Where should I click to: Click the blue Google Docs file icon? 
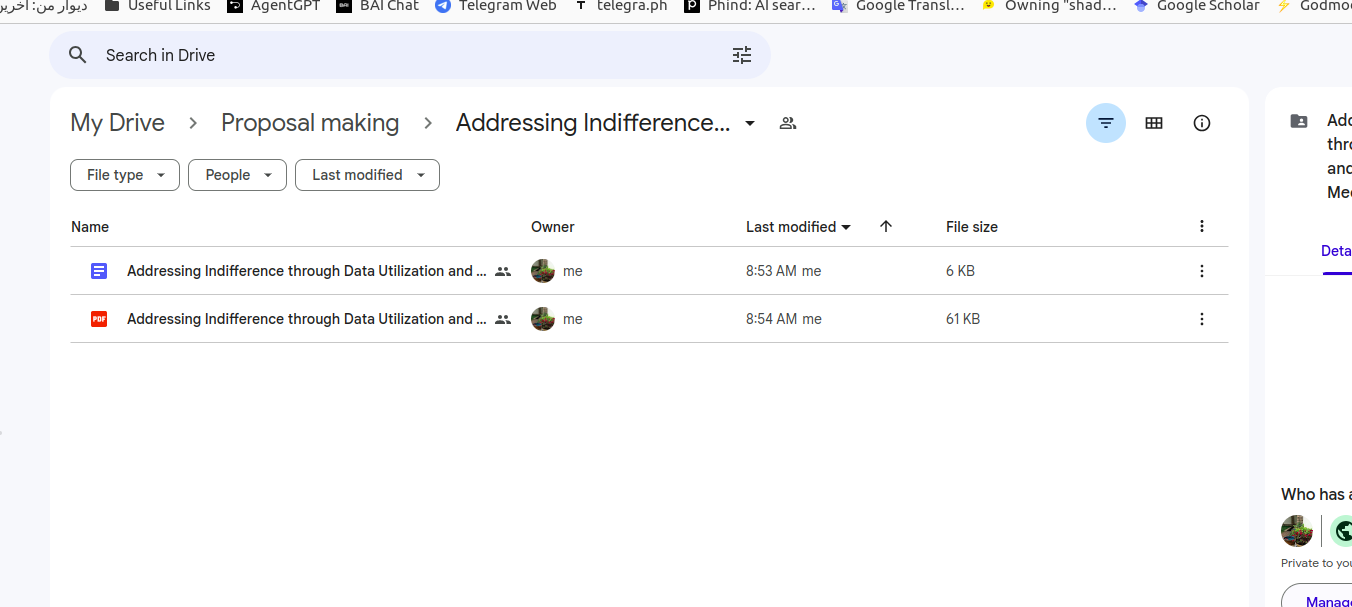tap(99, 271)
